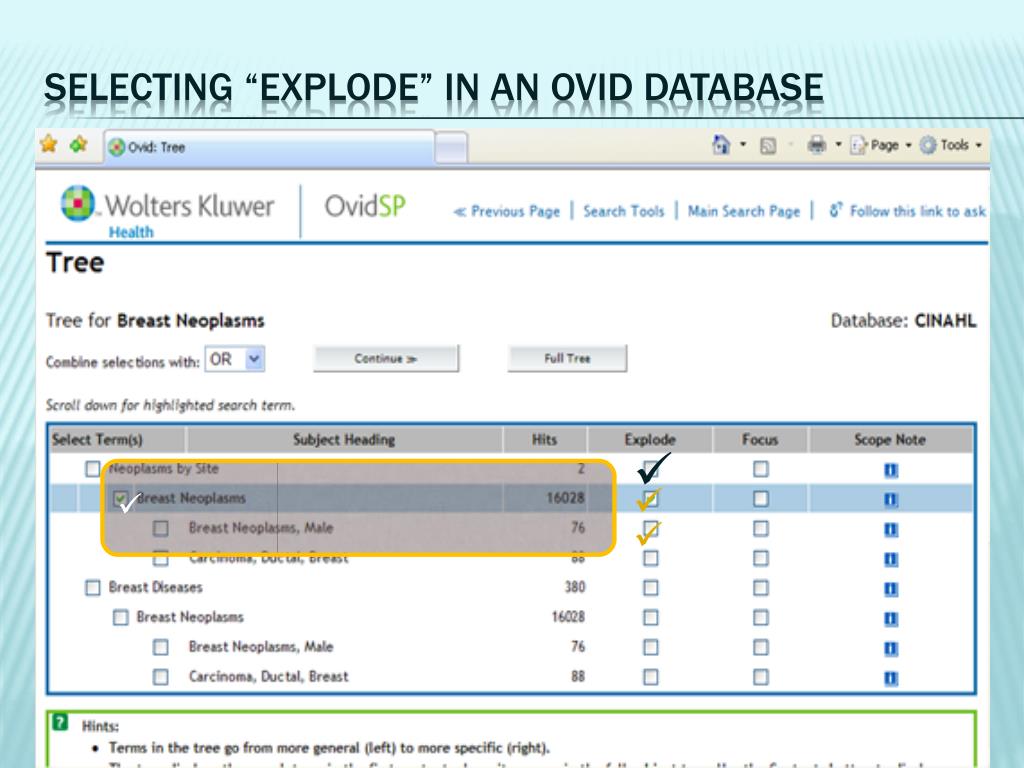
Task: Click the Ovid icon on the Ovid: Tree tab
Action: point(117,148)
